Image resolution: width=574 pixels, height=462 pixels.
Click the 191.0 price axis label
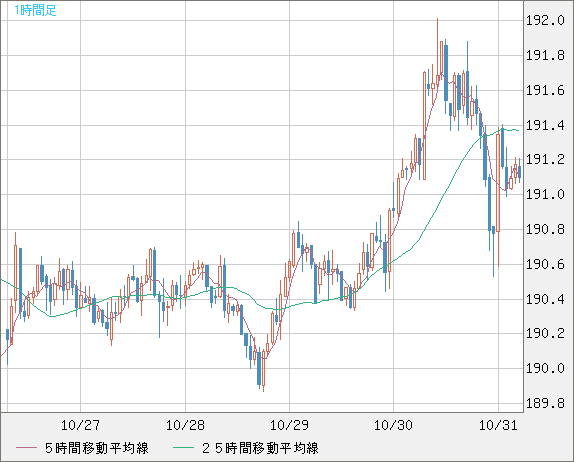point(545,194)
